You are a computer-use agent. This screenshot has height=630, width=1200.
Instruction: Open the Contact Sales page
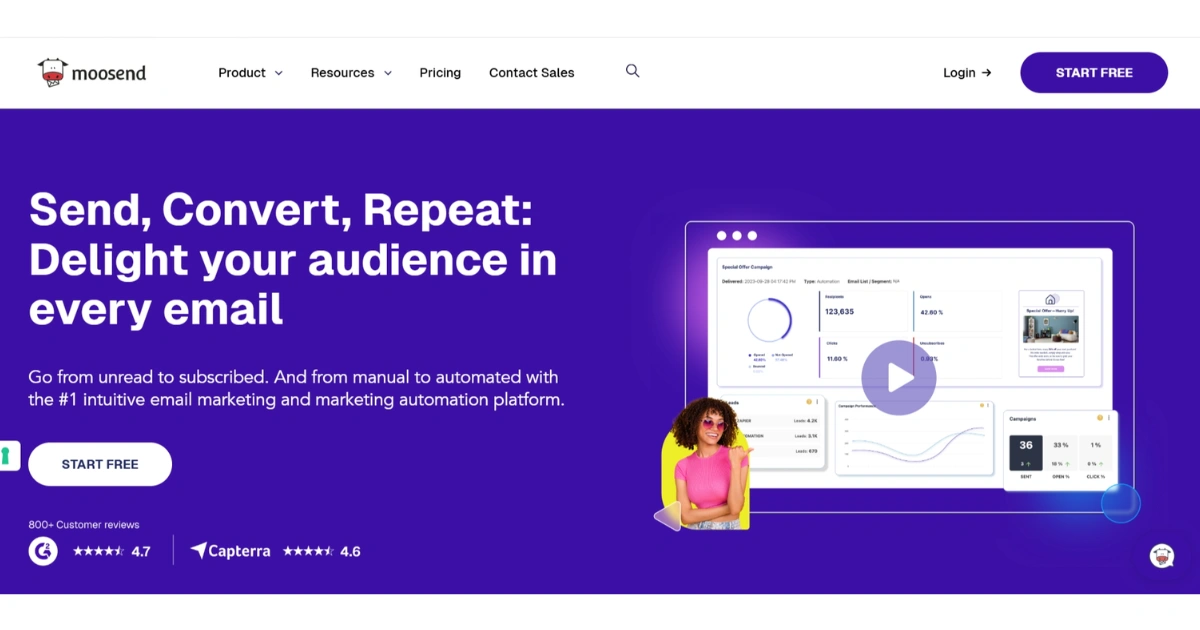pos(531,73)
